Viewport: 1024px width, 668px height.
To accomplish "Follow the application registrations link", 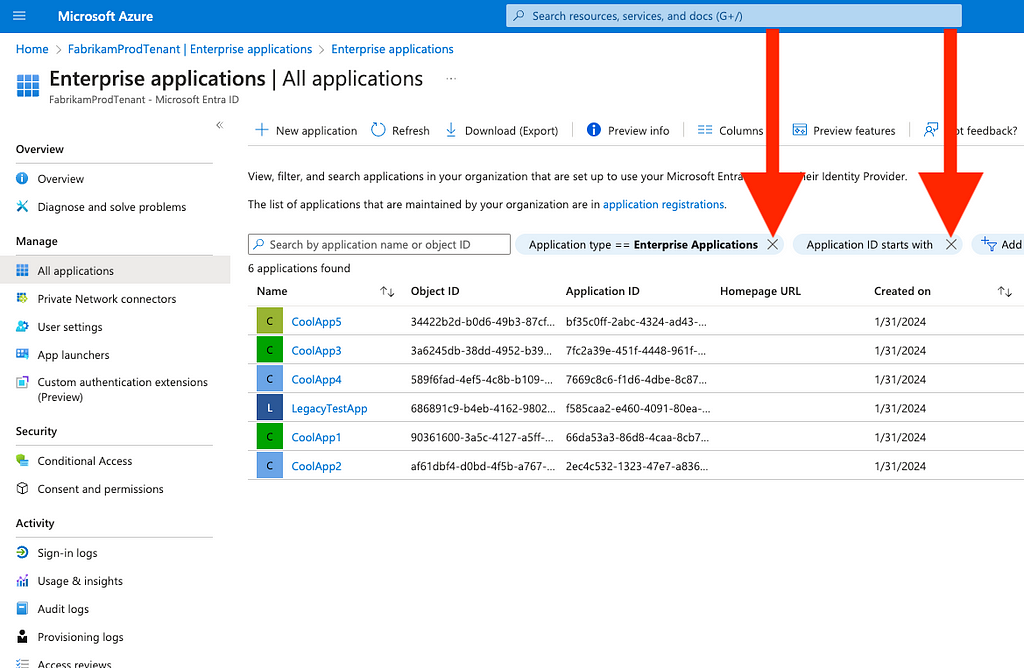I will click(664, 204).
